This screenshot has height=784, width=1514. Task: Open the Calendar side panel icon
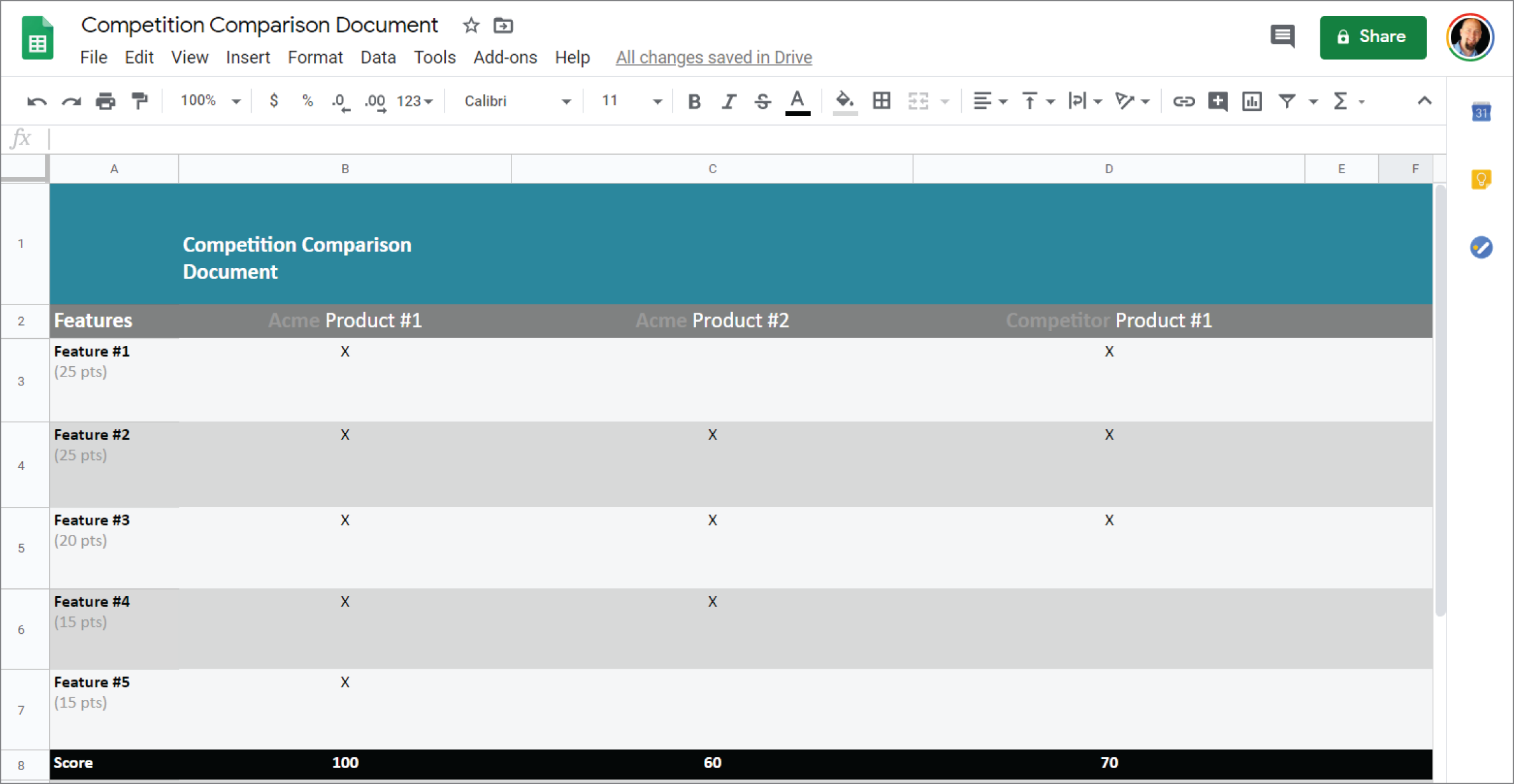click(1481, 113)
